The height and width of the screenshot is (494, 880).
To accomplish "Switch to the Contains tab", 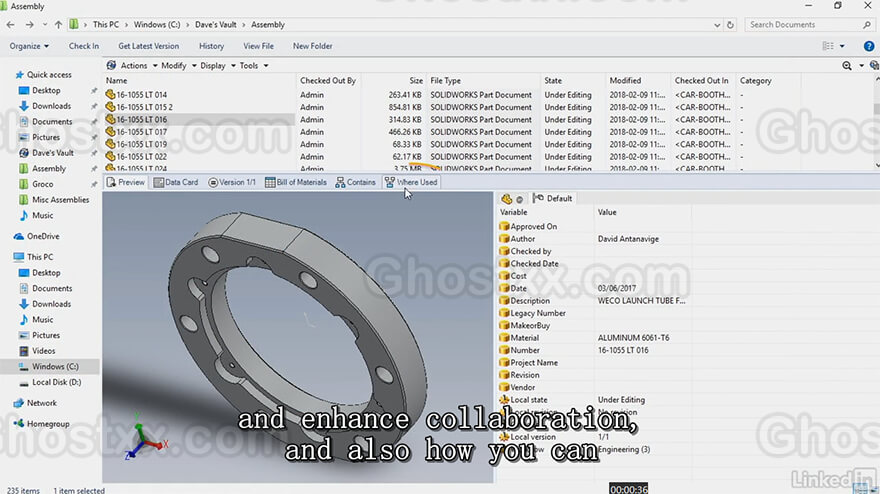I will 355,182.
